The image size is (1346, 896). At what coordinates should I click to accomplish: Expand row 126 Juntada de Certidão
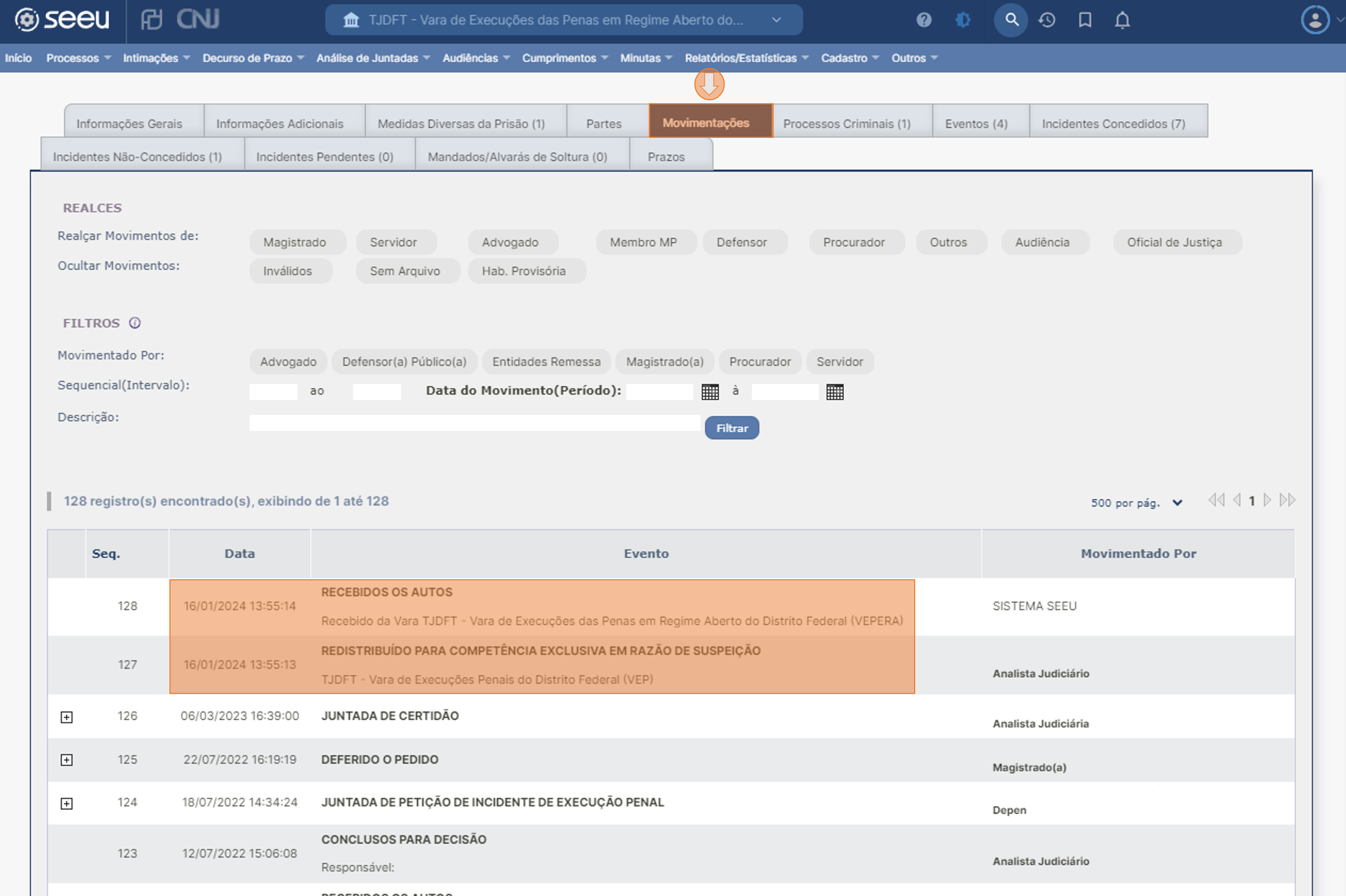click(x=67, y=717)
